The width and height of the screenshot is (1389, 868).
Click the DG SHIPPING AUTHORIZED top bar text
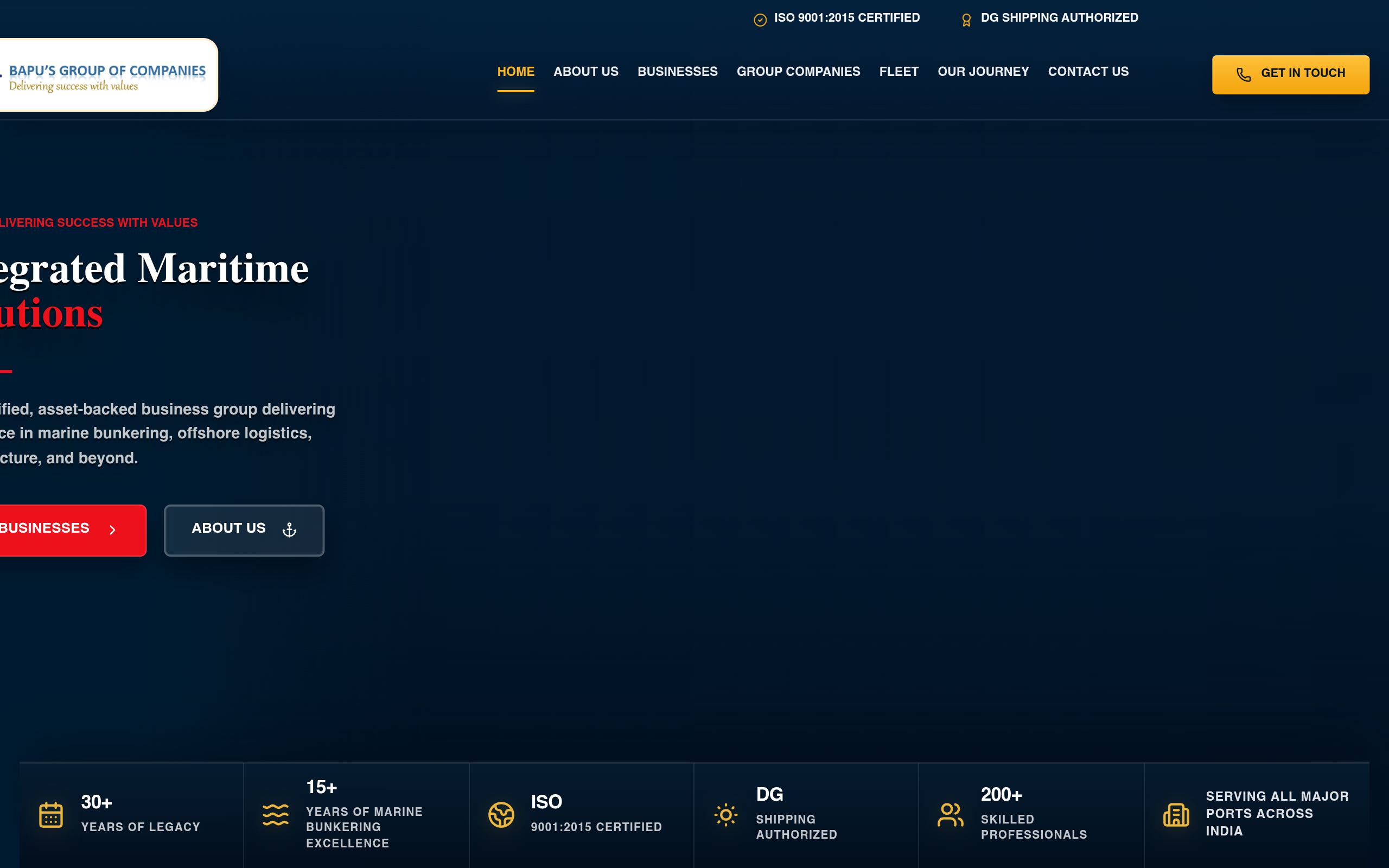[1059, 18]
